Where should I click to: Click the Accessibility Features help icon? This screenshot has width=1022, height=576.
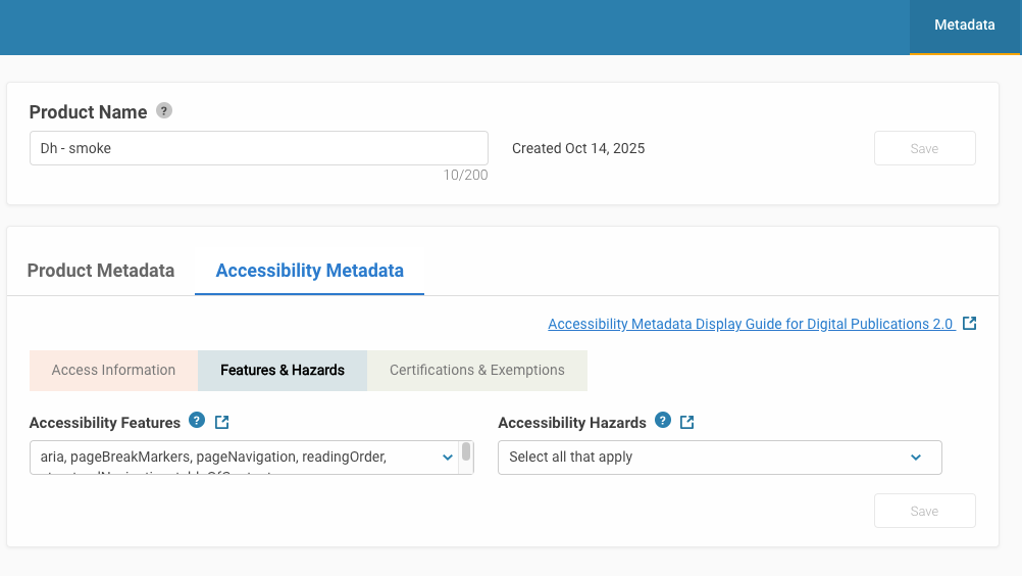point(197,421)
